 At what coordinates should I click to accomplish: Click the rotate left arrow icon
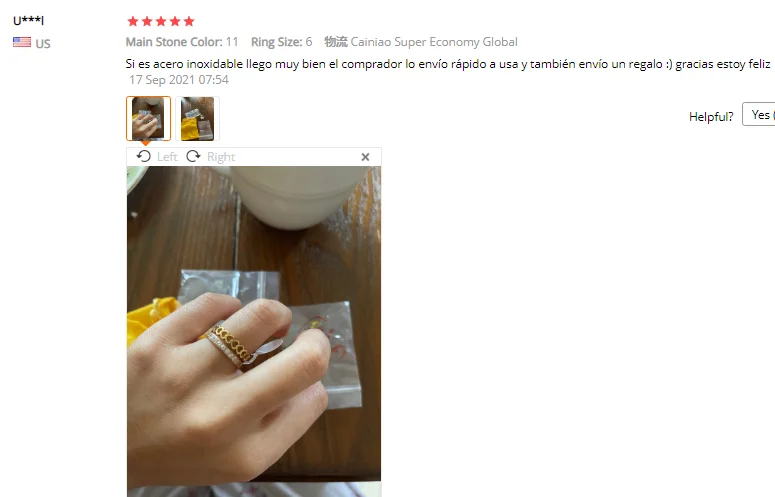coord(143,156)
